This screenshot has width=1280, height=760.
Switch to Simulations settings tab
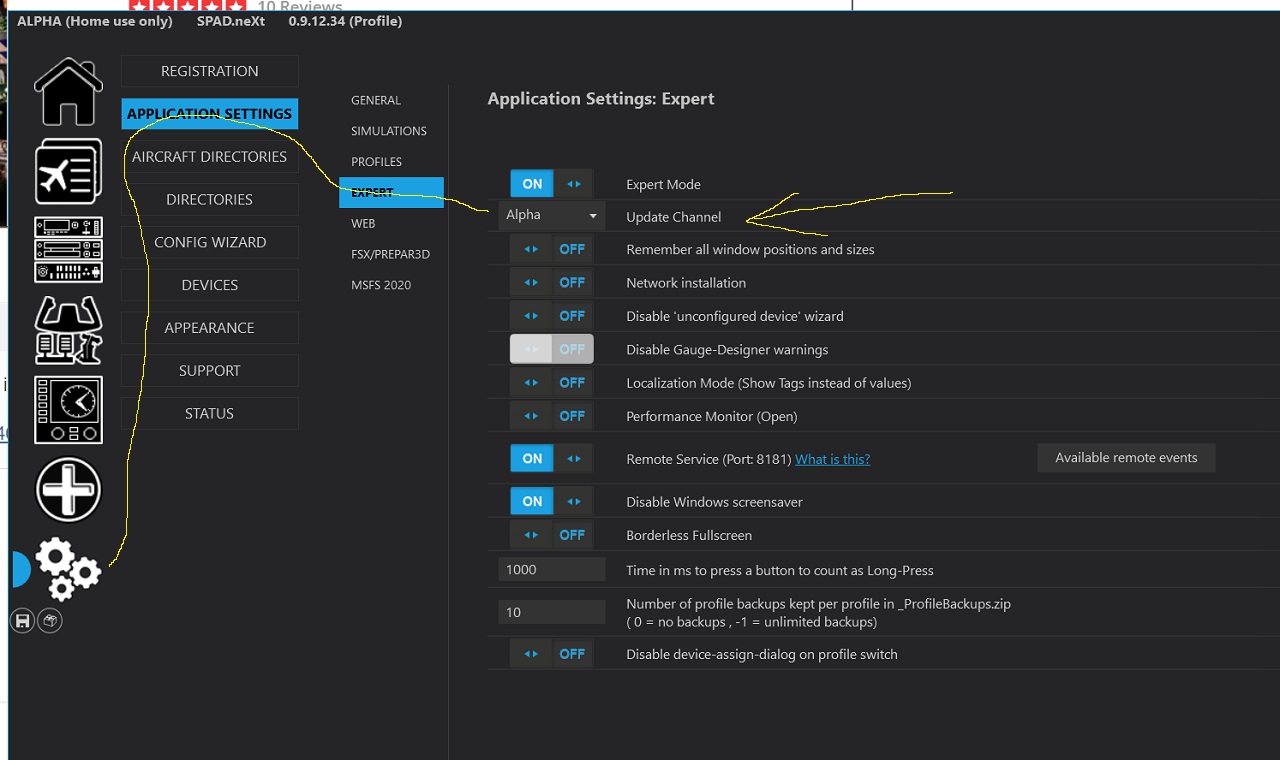389,131
